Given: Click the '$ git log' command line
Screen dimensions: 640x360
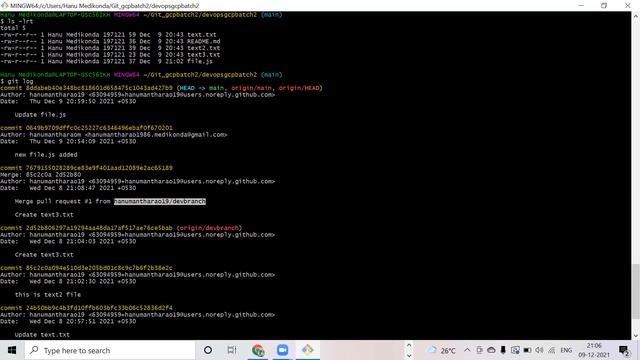Looking at the screenshot, I should 17,81.
